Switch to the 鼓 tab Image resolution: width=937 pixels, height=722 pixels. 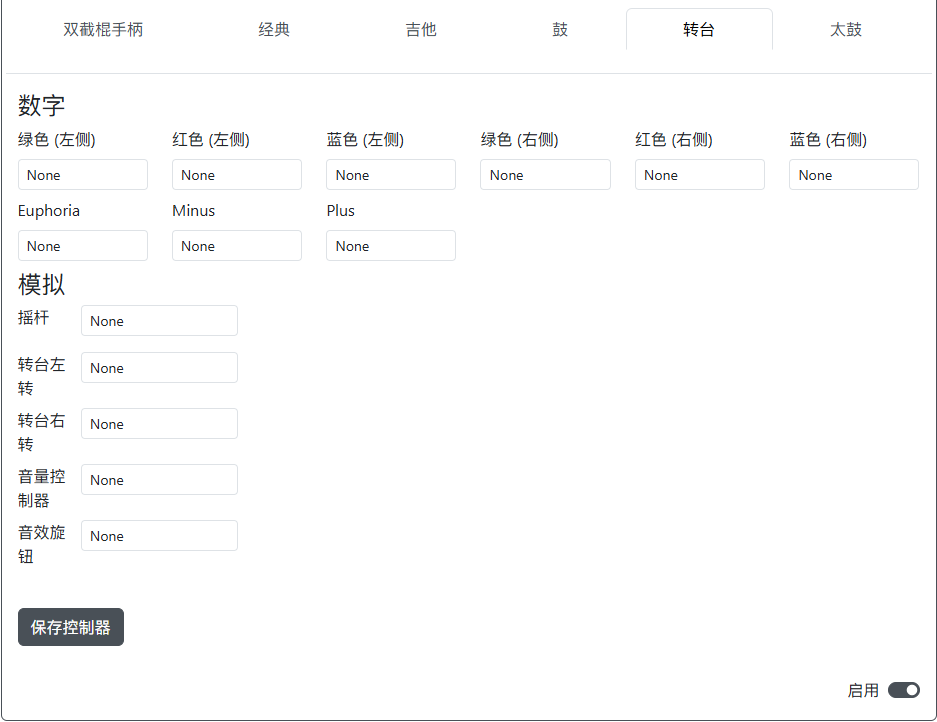click(x=560, y=29)
